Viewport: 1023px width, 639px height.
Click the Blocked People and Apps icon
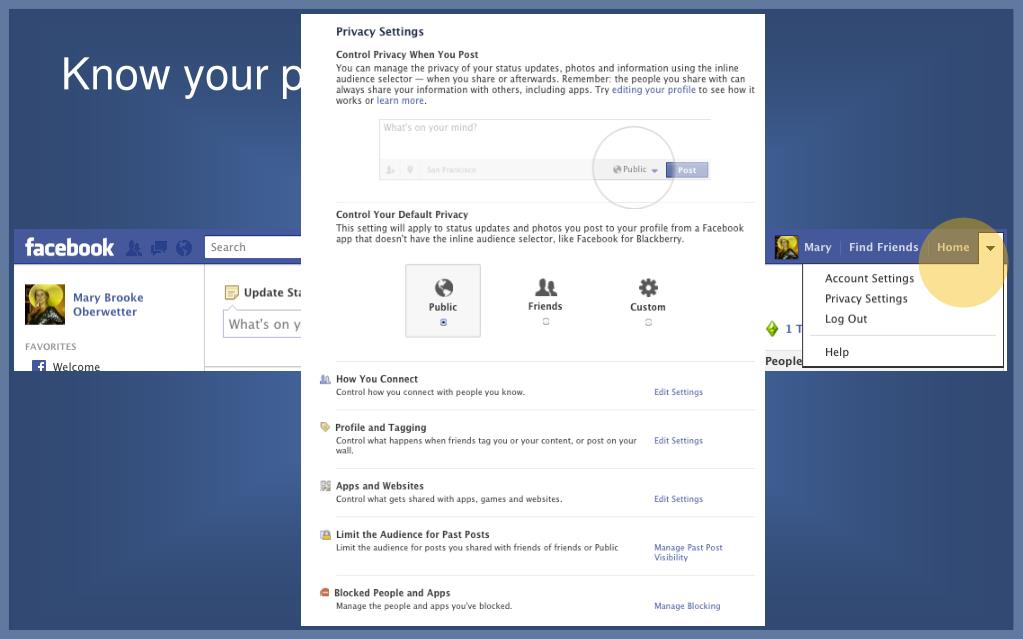325,593
